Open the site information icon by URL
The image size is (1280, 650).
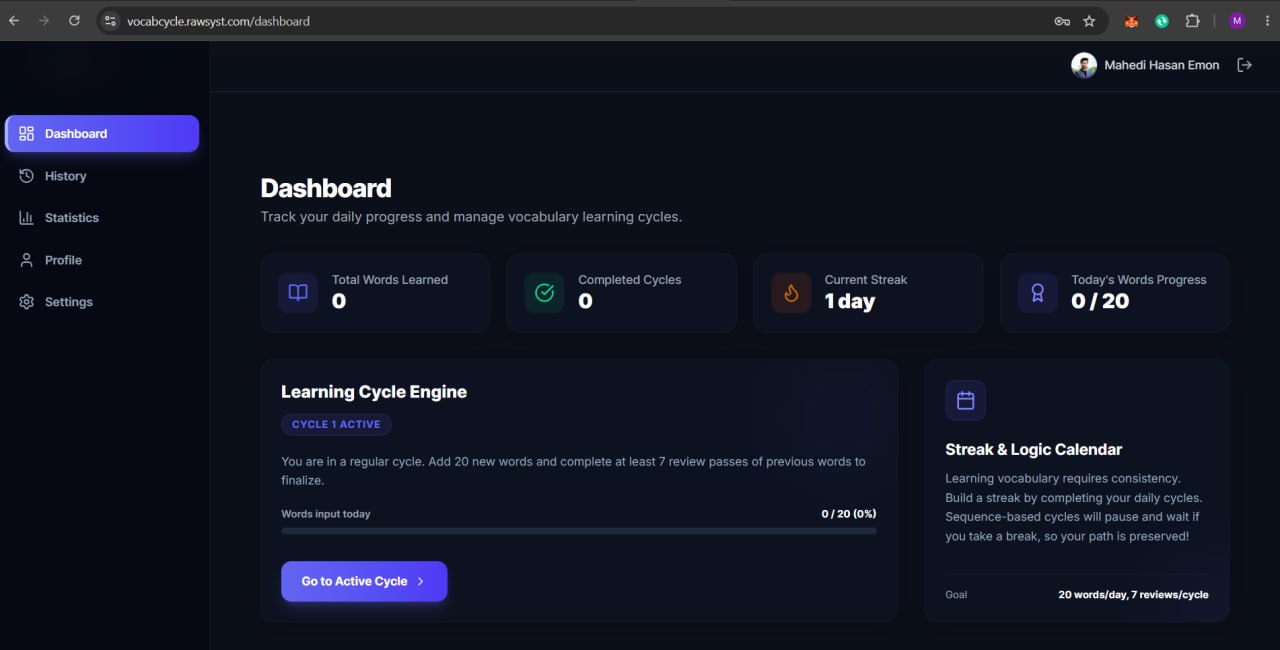(110, 21)
